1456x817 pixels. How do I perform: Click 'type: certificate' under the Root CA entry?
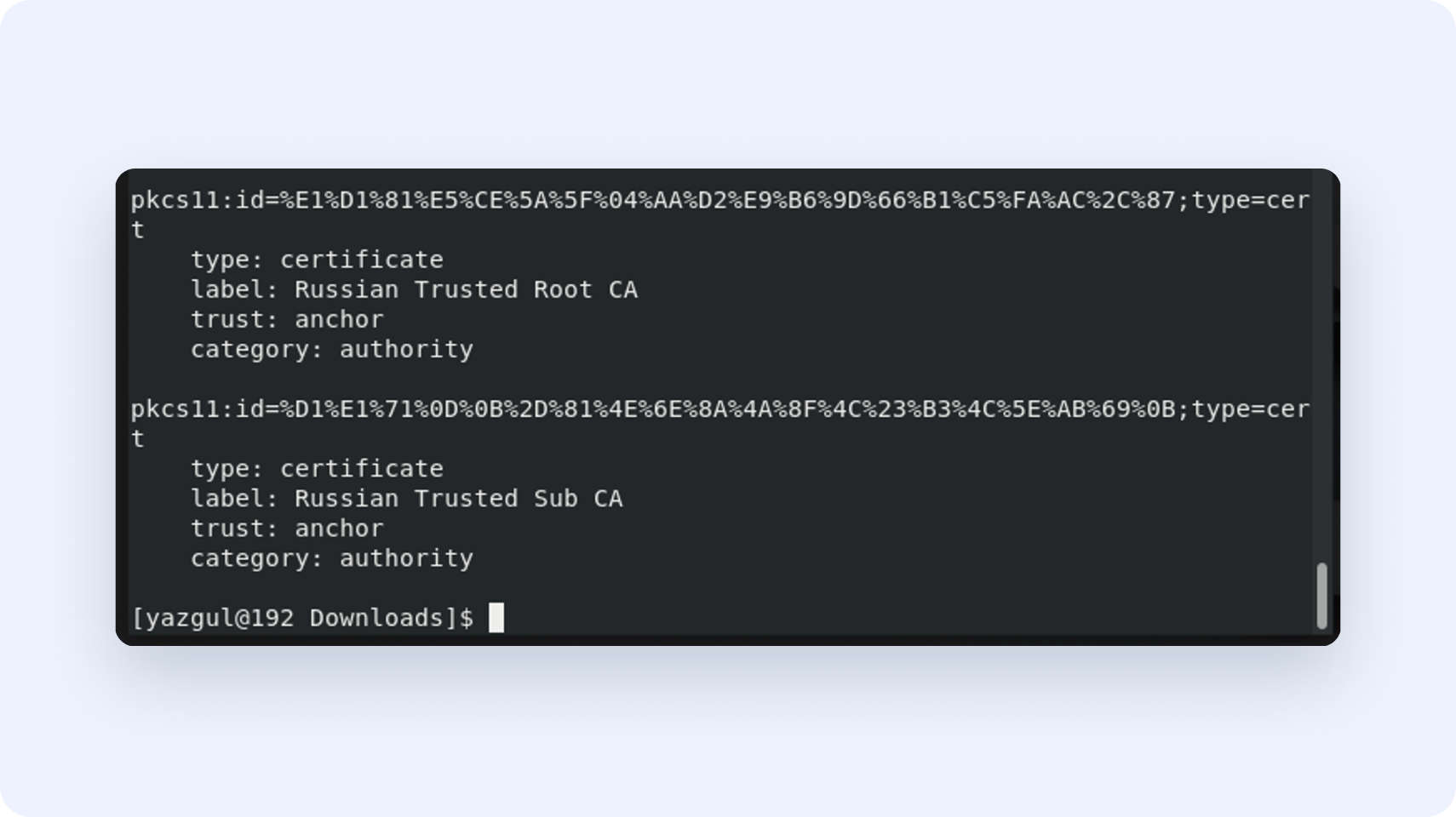pos(317,260)
